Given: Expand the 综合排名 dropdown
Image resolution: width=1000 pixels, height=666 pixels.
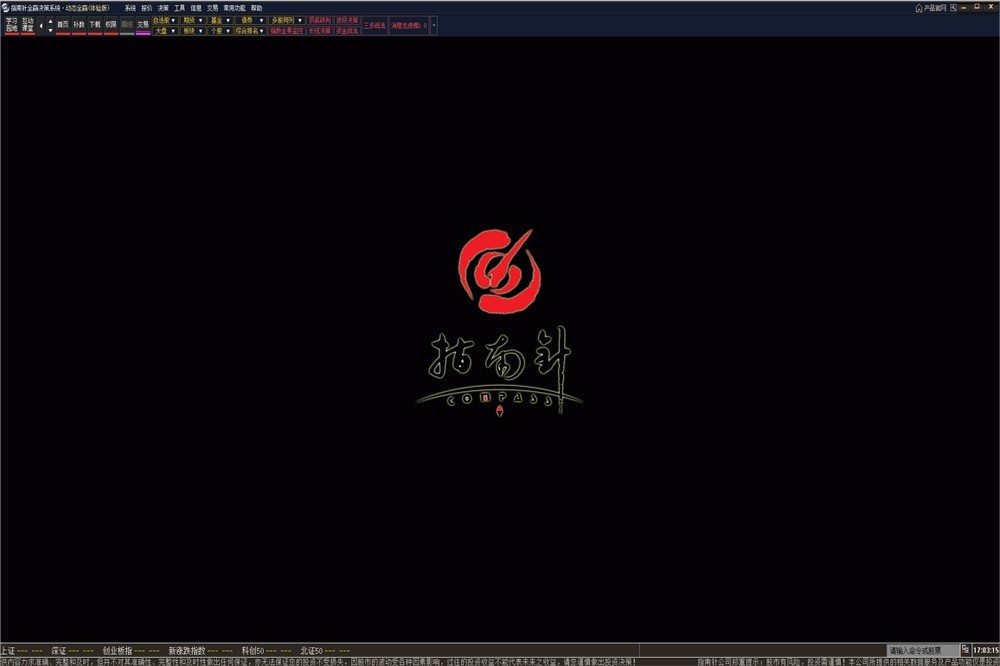Looking at the screenshot, I should [x=251, y=31].
